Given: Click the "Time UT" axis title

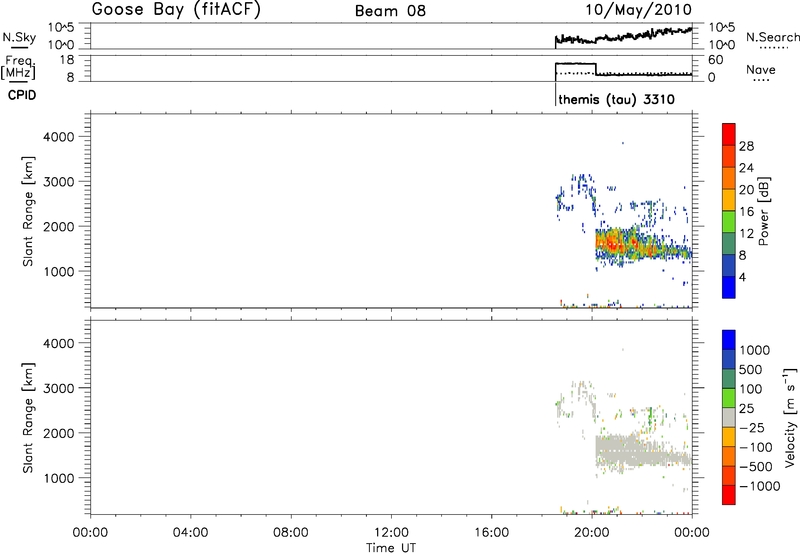Looking at the screenshot, I should [391, 548].
